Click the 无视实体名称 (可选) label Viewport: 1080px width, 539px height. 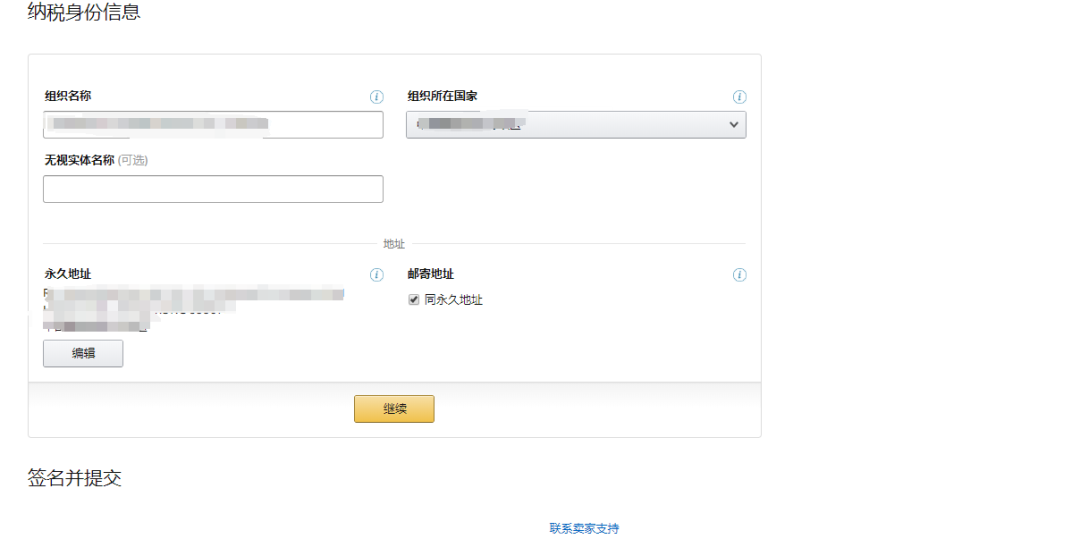click(96, 160)
